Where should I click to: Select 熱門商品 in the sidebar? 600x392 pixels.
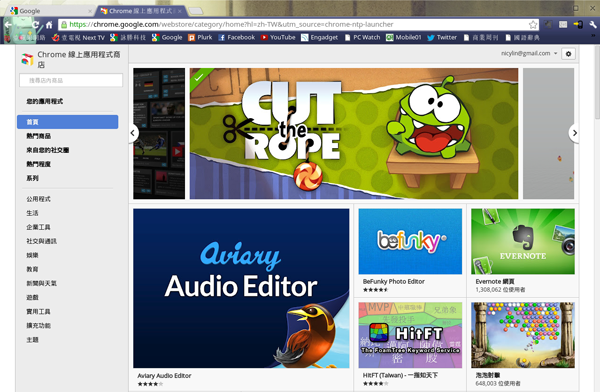click(39, 136)
